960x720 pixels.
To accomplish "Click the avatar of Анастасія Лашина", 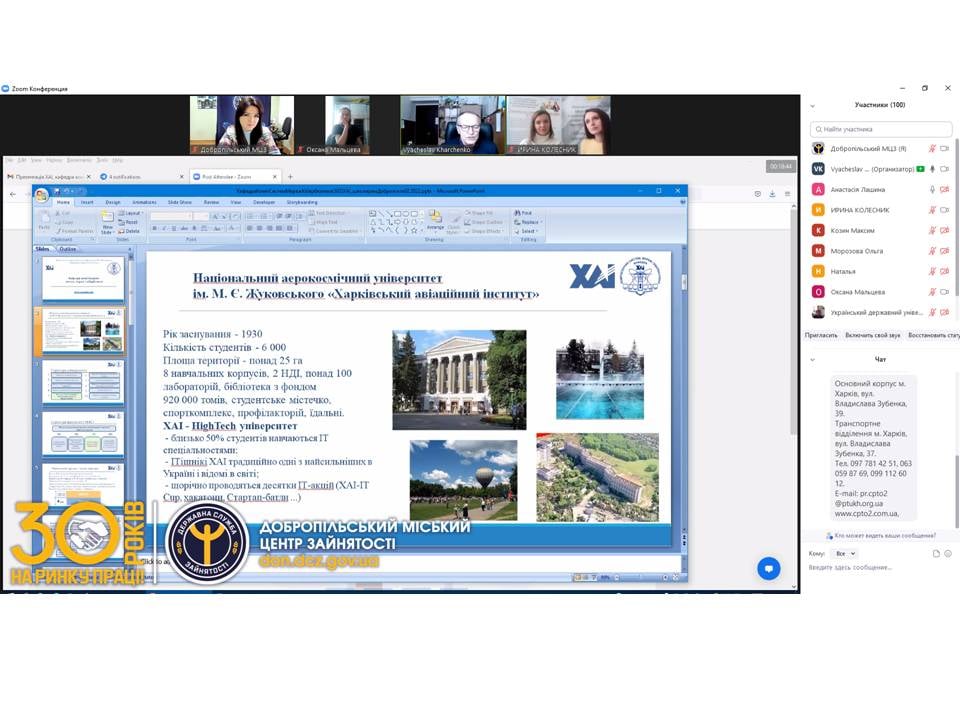I will click(x=818, y=190).
